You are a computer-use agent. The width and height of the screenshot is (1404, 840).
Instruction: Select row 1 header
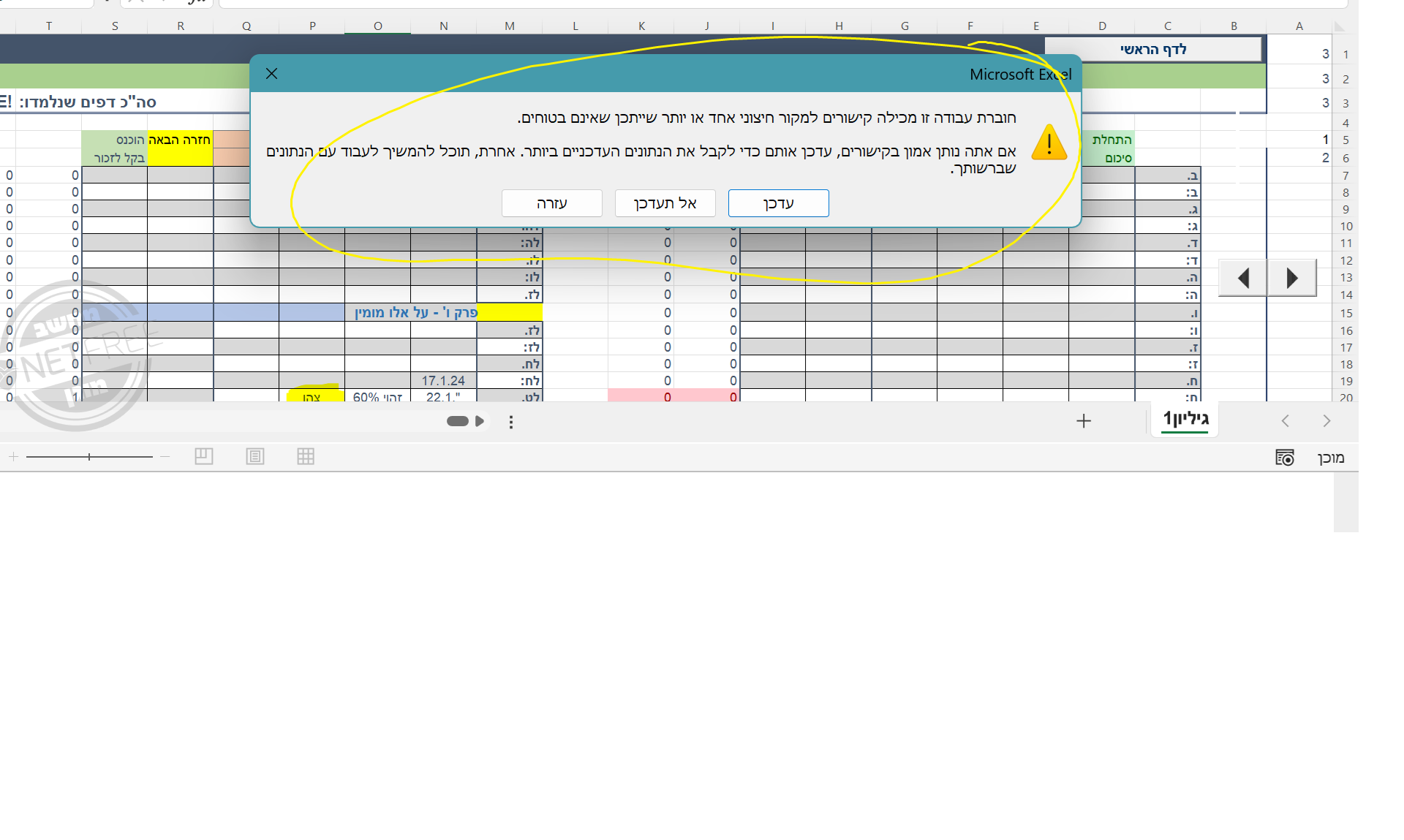point(1345,54)
